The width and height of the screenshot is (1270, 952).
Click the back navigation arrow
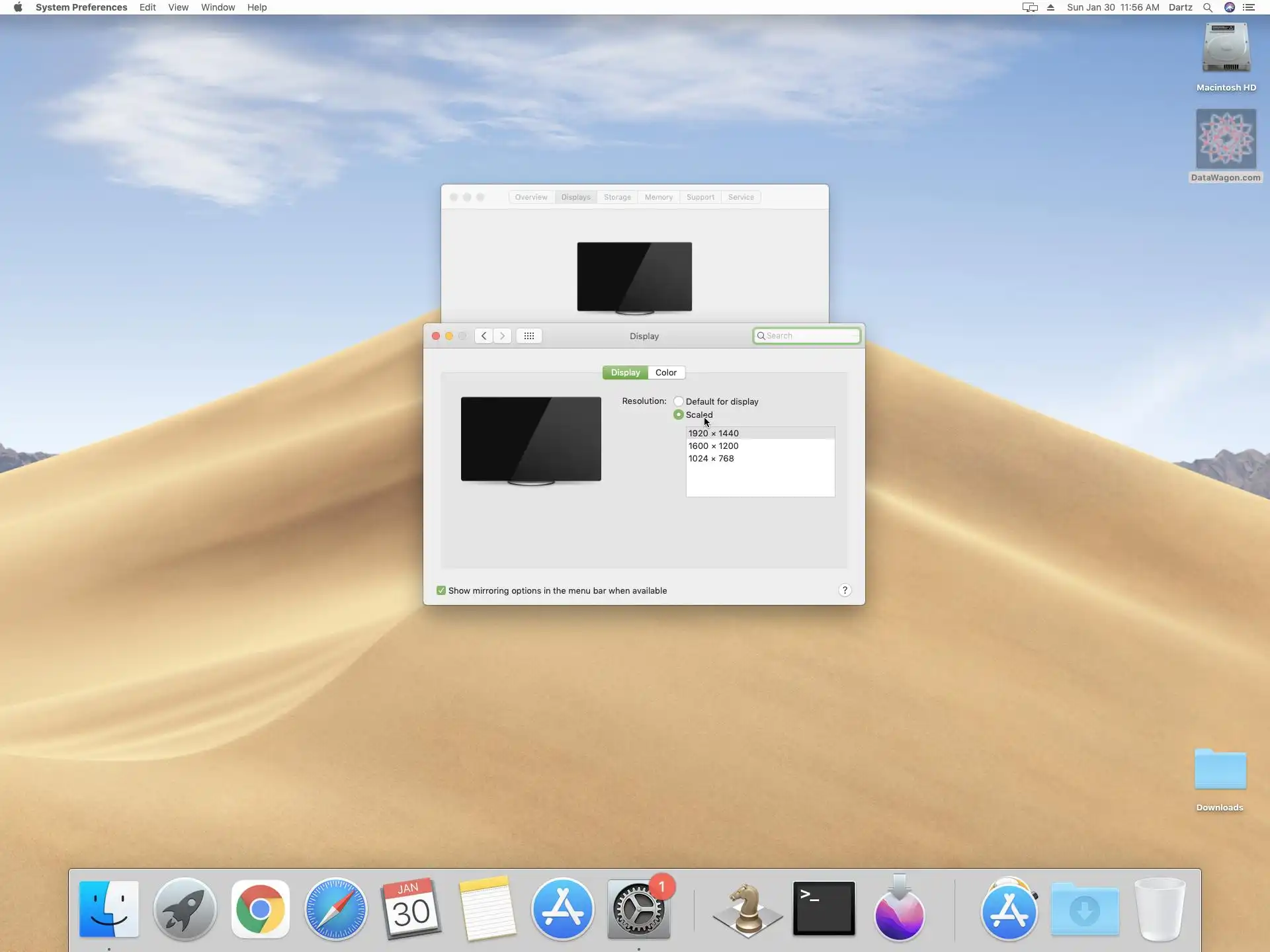tap(484, 336)
